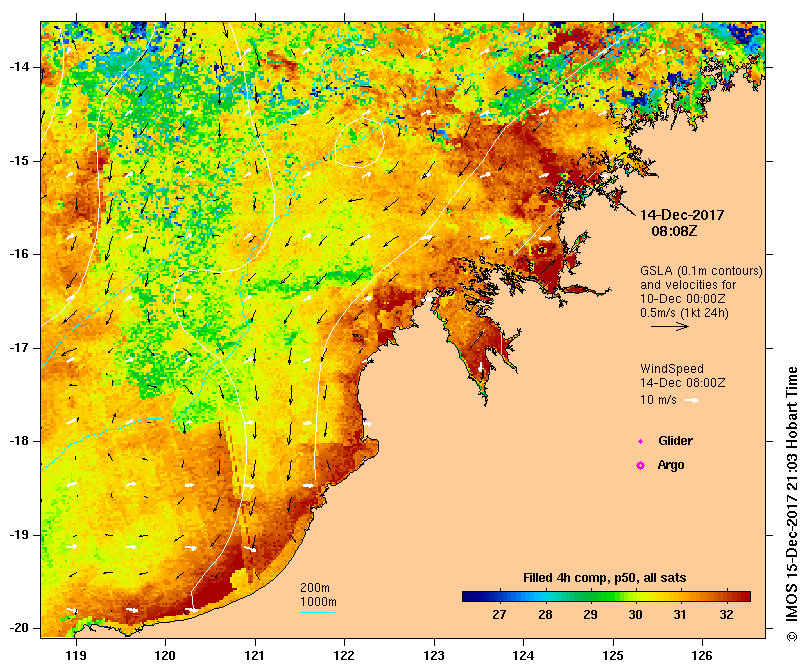Image resolution: width=809 pixels, height=672 pixels.
Task: Click the longitude axis label '125'
Action: (x=613, y=655)
